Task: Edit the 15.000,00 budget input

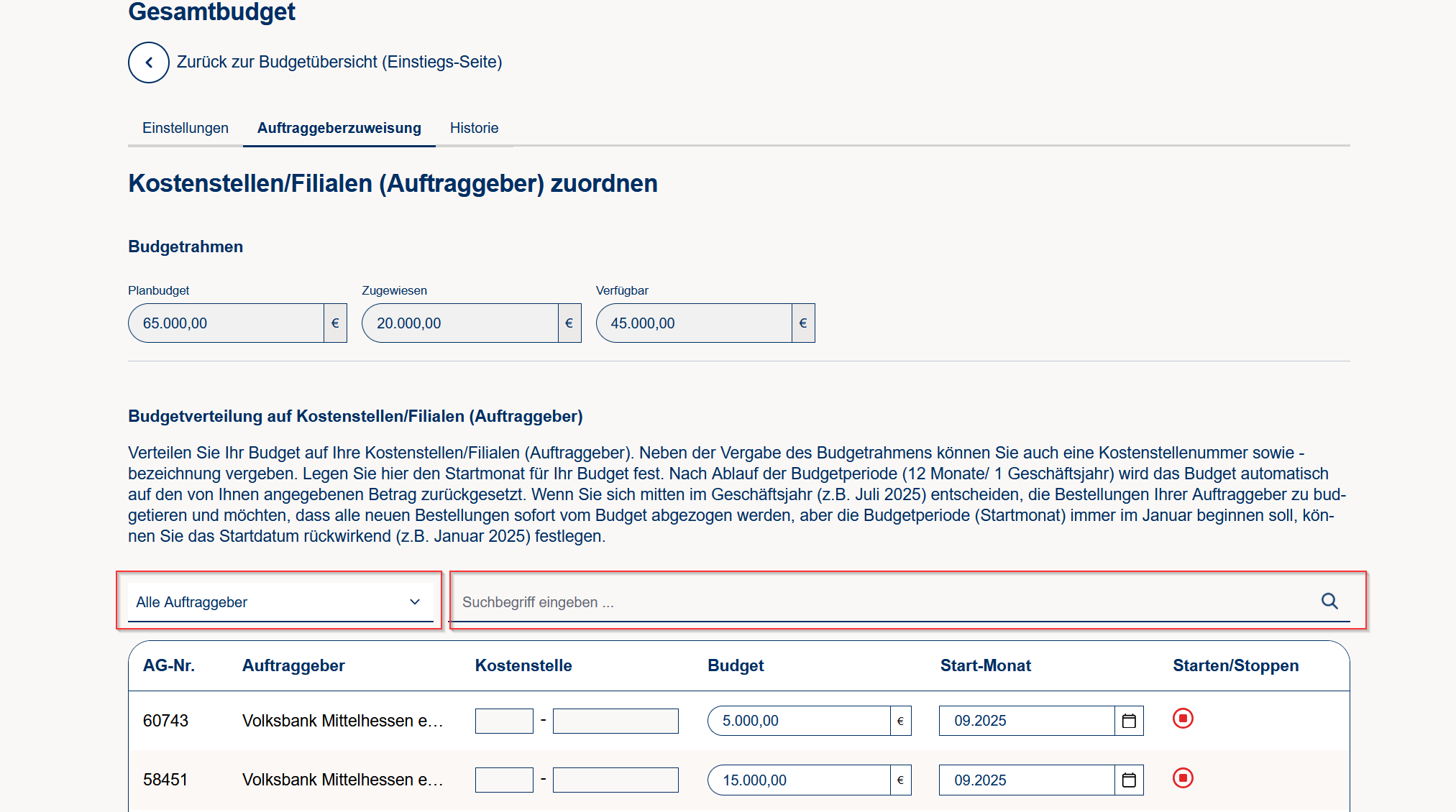Action: click(798, 780)
